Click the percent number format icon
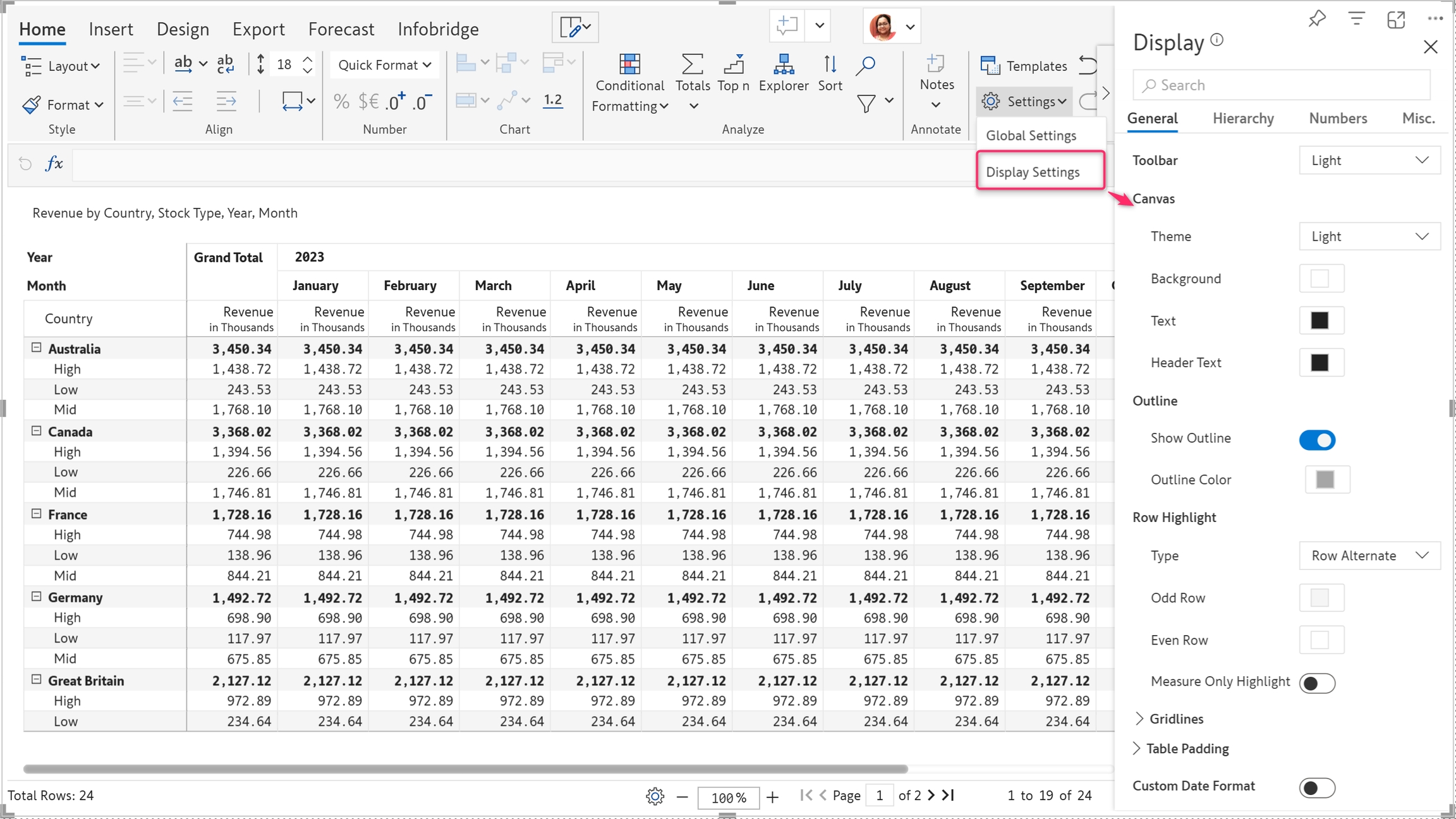Viewport: 1456px width, 819px height. click(x=341, y=101)
